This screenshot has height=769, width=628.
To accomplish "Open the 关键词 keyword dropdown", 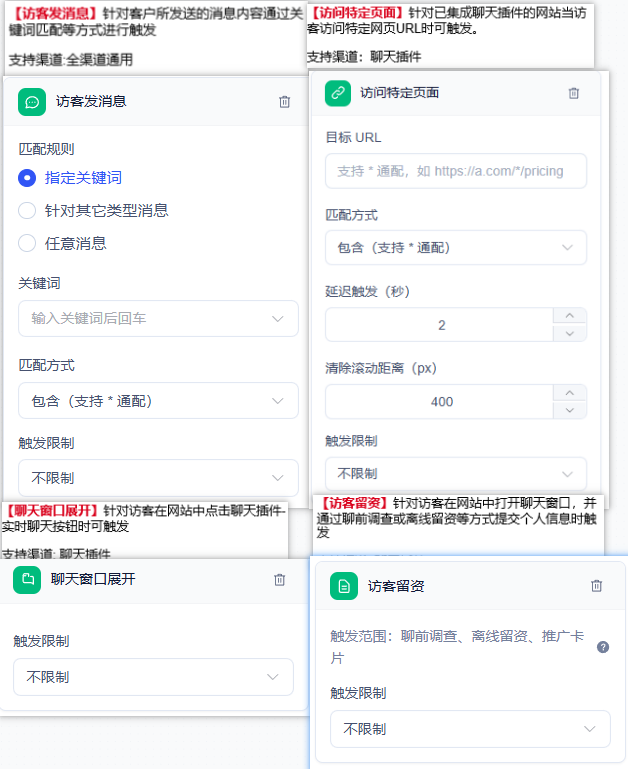I will (x=158, y=319).
